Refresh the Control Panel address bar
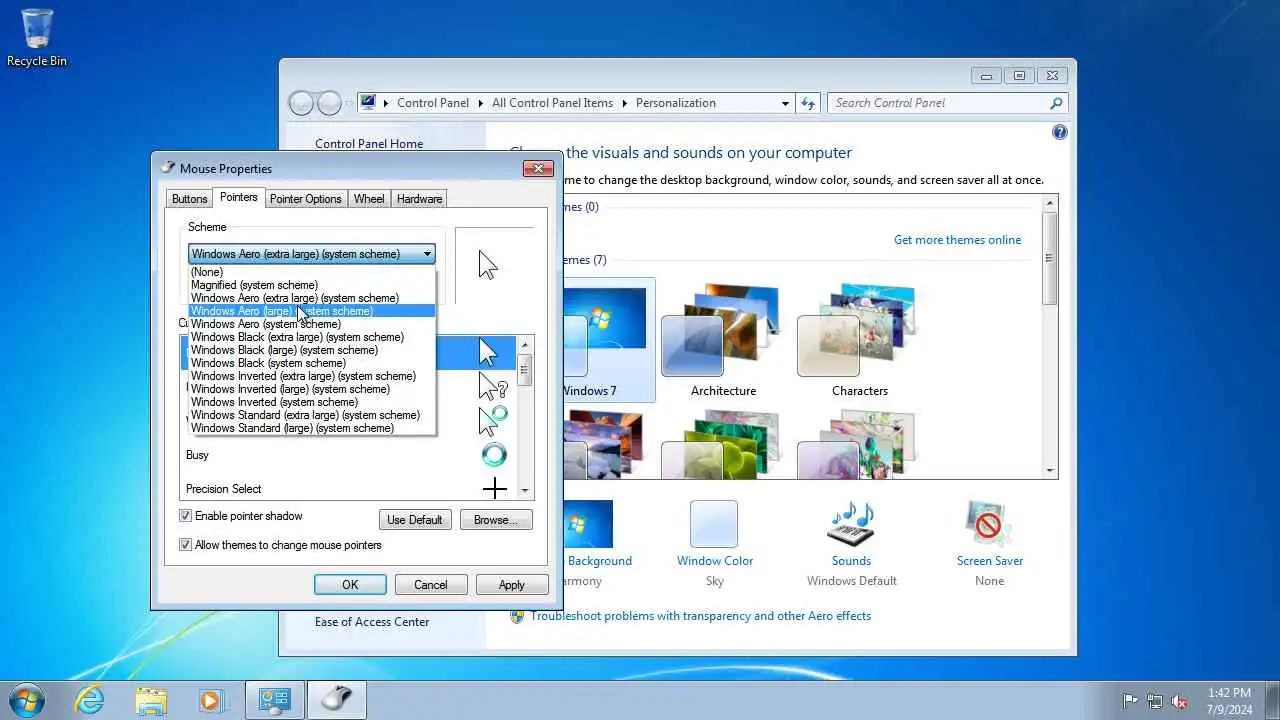This screenshot has width=1280, height=720. (809, 103)
